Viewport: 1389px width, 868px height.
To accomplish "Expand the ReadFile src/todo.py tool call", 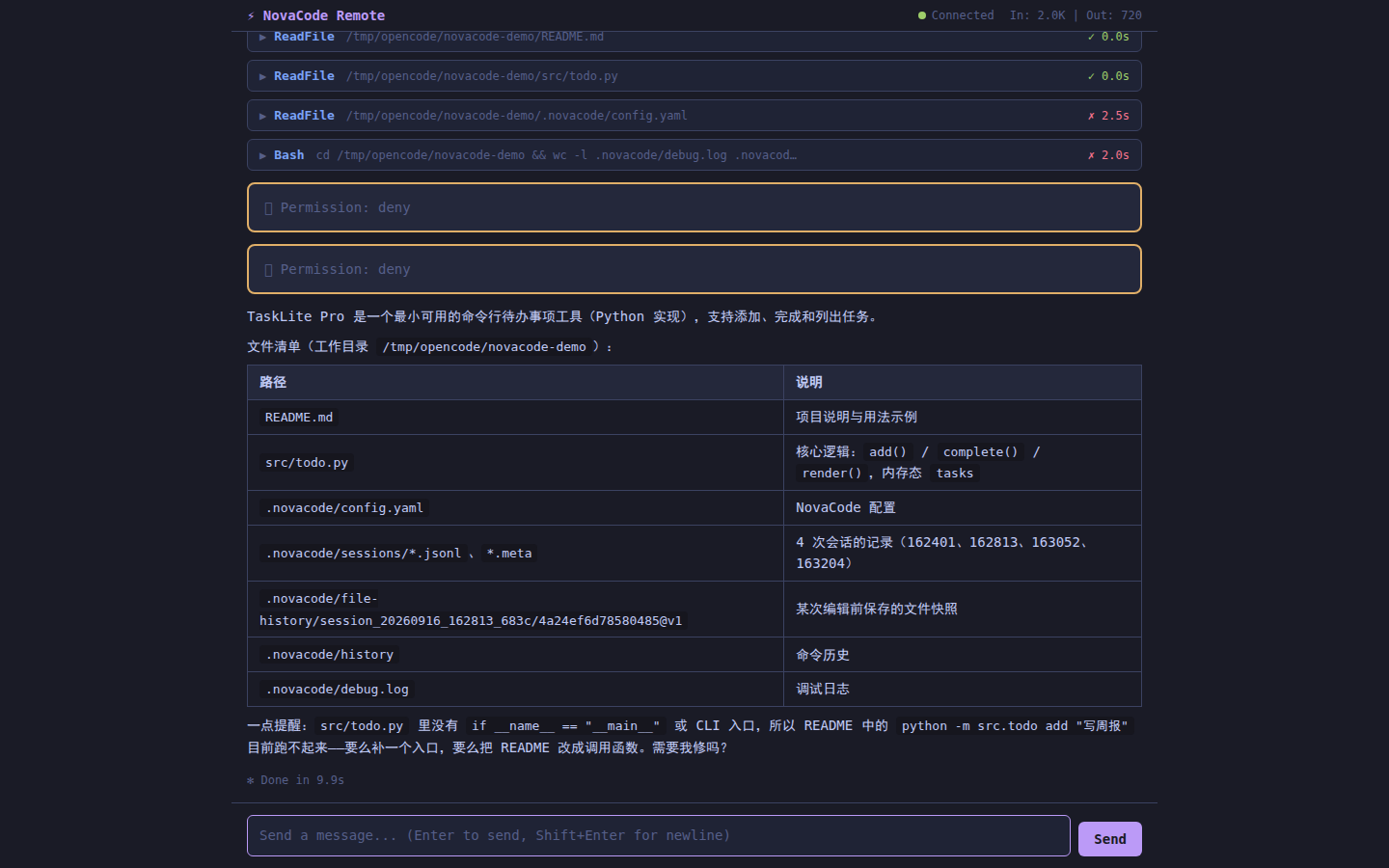I will tap(694, 75).
